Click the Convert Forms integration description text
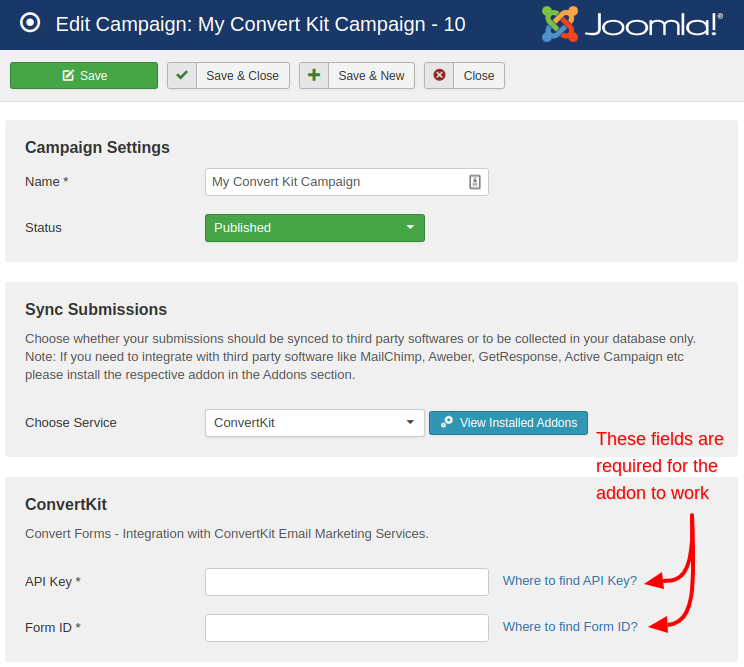Image resolution: width=744 pixels, height=667 pixels. 227,534
